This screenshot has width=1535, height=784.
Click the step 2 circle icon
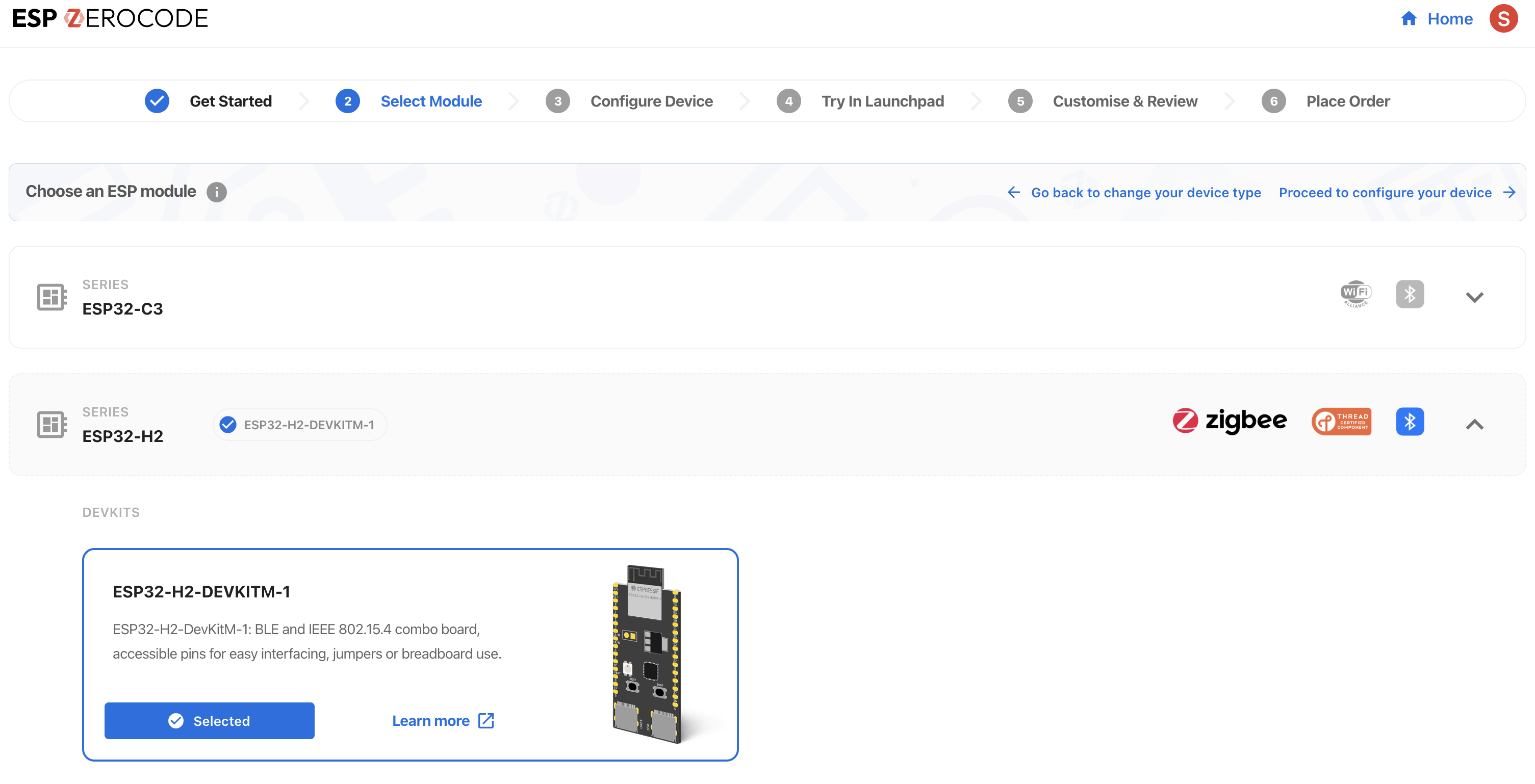coord(347,101)
